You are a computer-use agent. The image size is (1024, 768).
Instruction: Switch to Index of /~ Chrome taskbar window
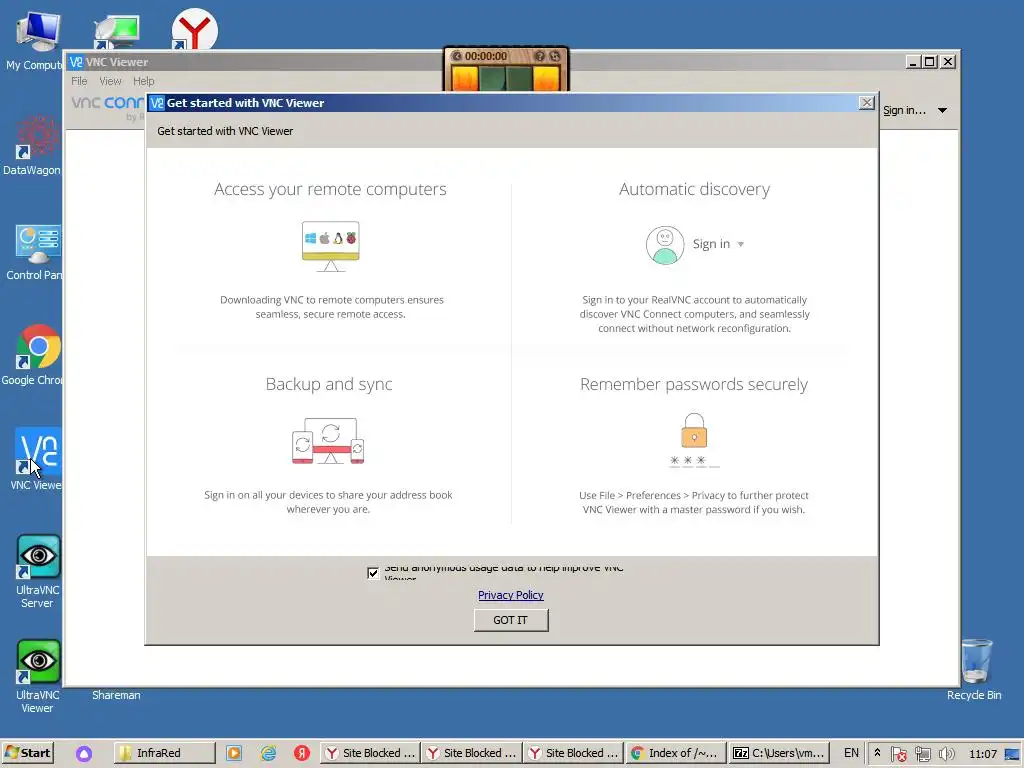675,753
